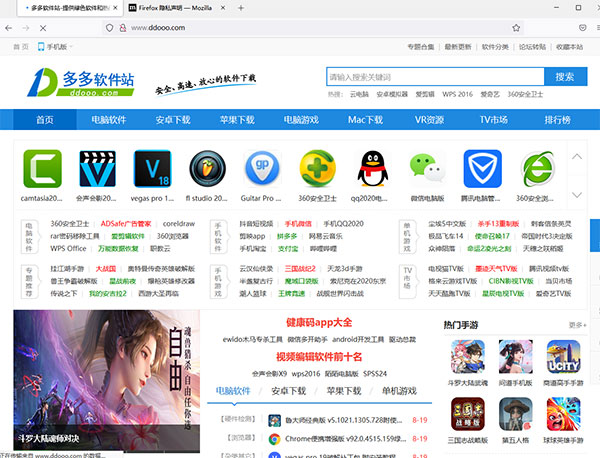Open the 会声会影 clapperboard icon

(x=98, y=169)
